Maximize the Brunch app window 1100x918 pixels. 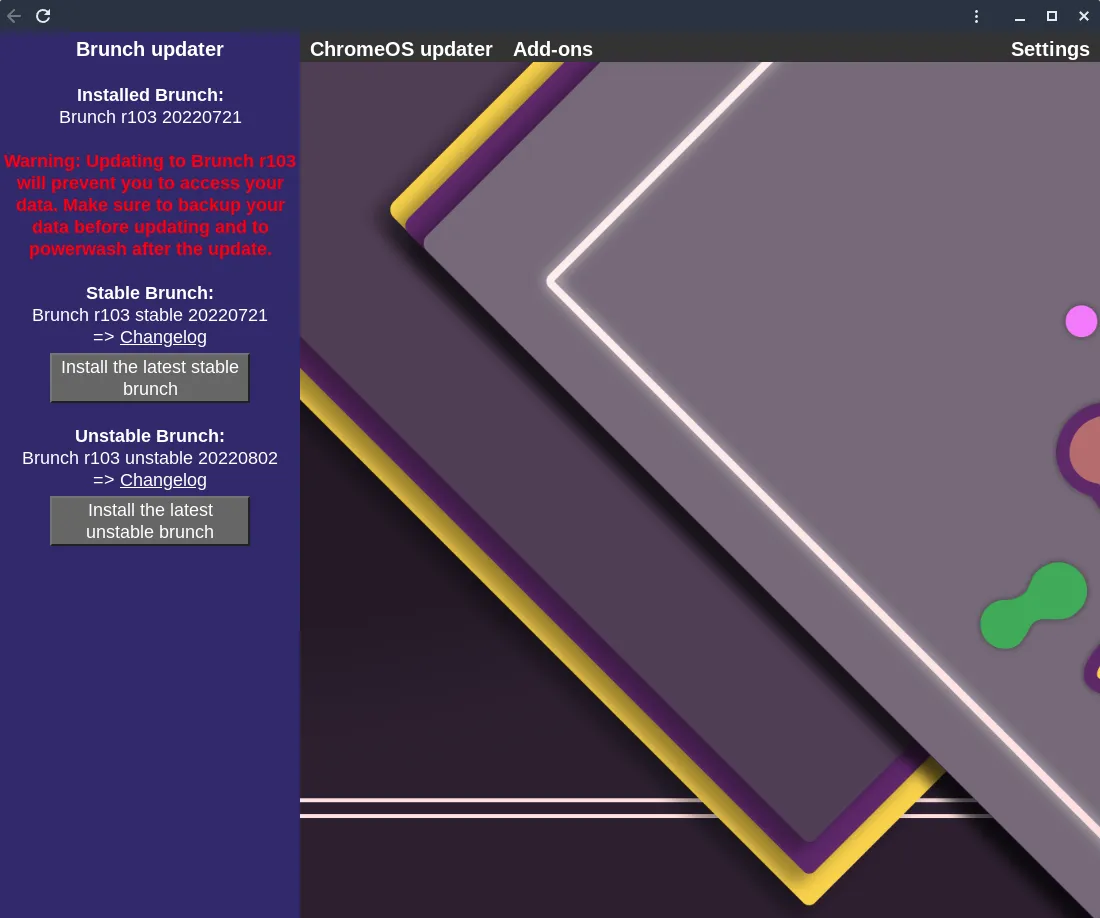click(1051, 16)
